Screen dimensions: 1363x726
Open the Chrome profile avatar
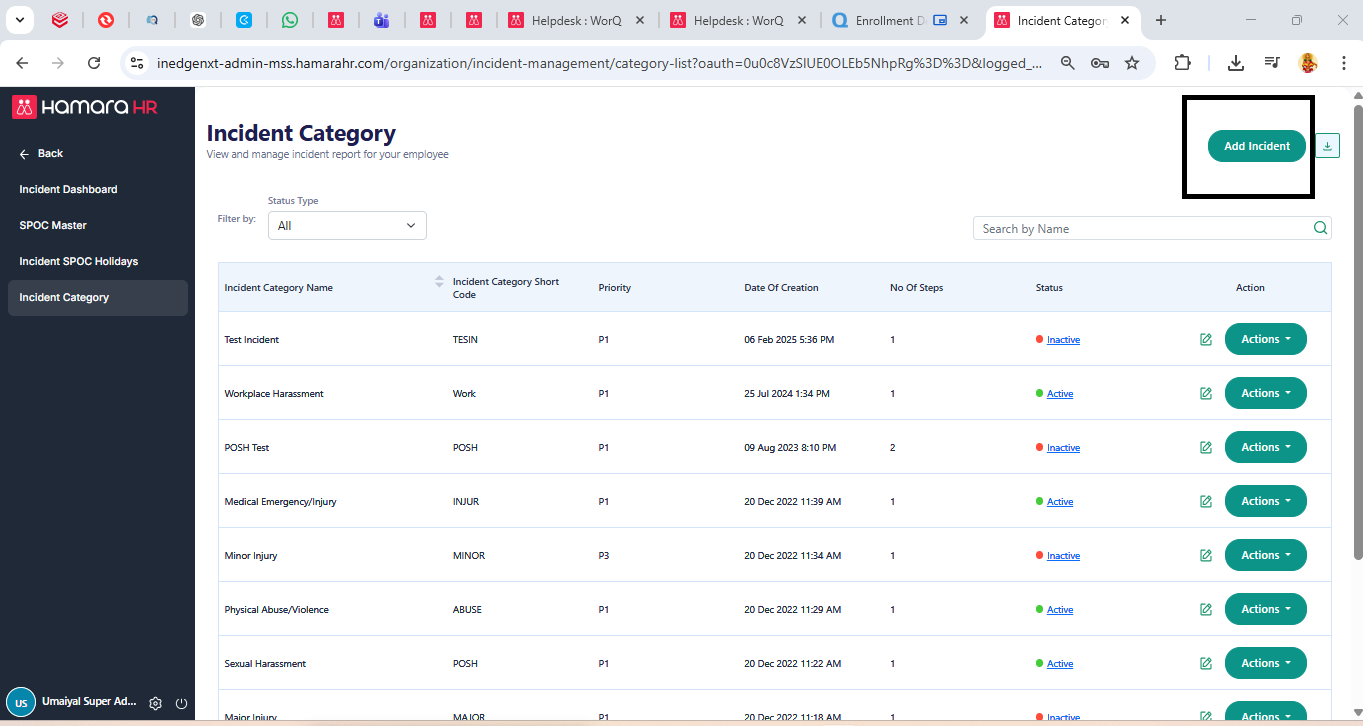click(x=1308, y=63)
